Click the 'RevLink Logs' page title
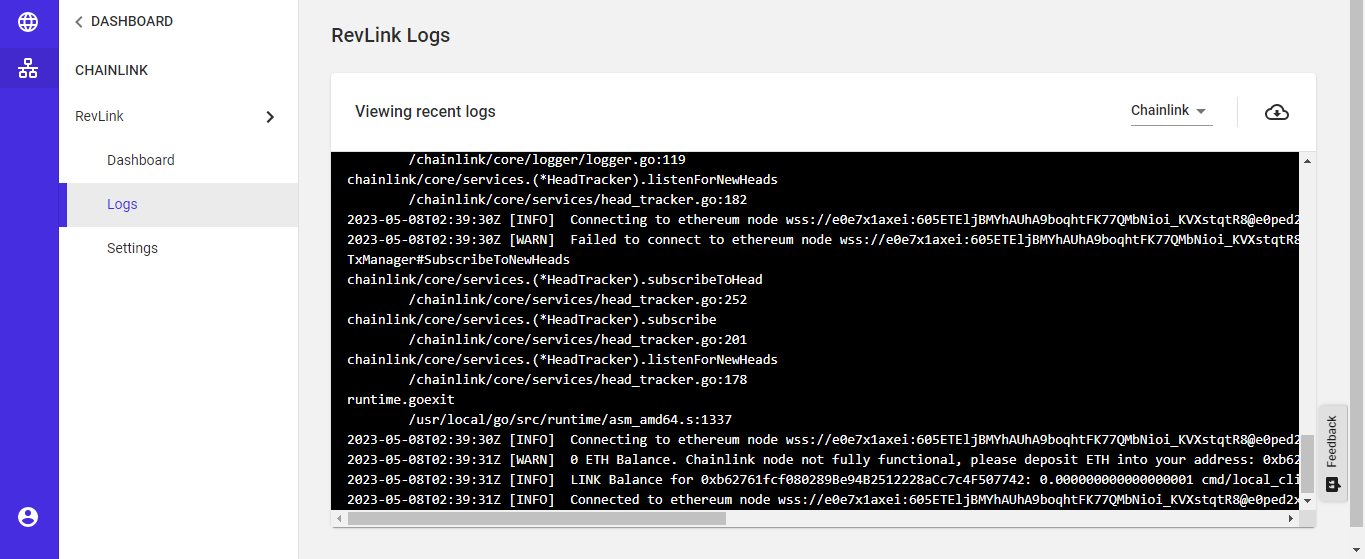 click(x=391, y=35)
